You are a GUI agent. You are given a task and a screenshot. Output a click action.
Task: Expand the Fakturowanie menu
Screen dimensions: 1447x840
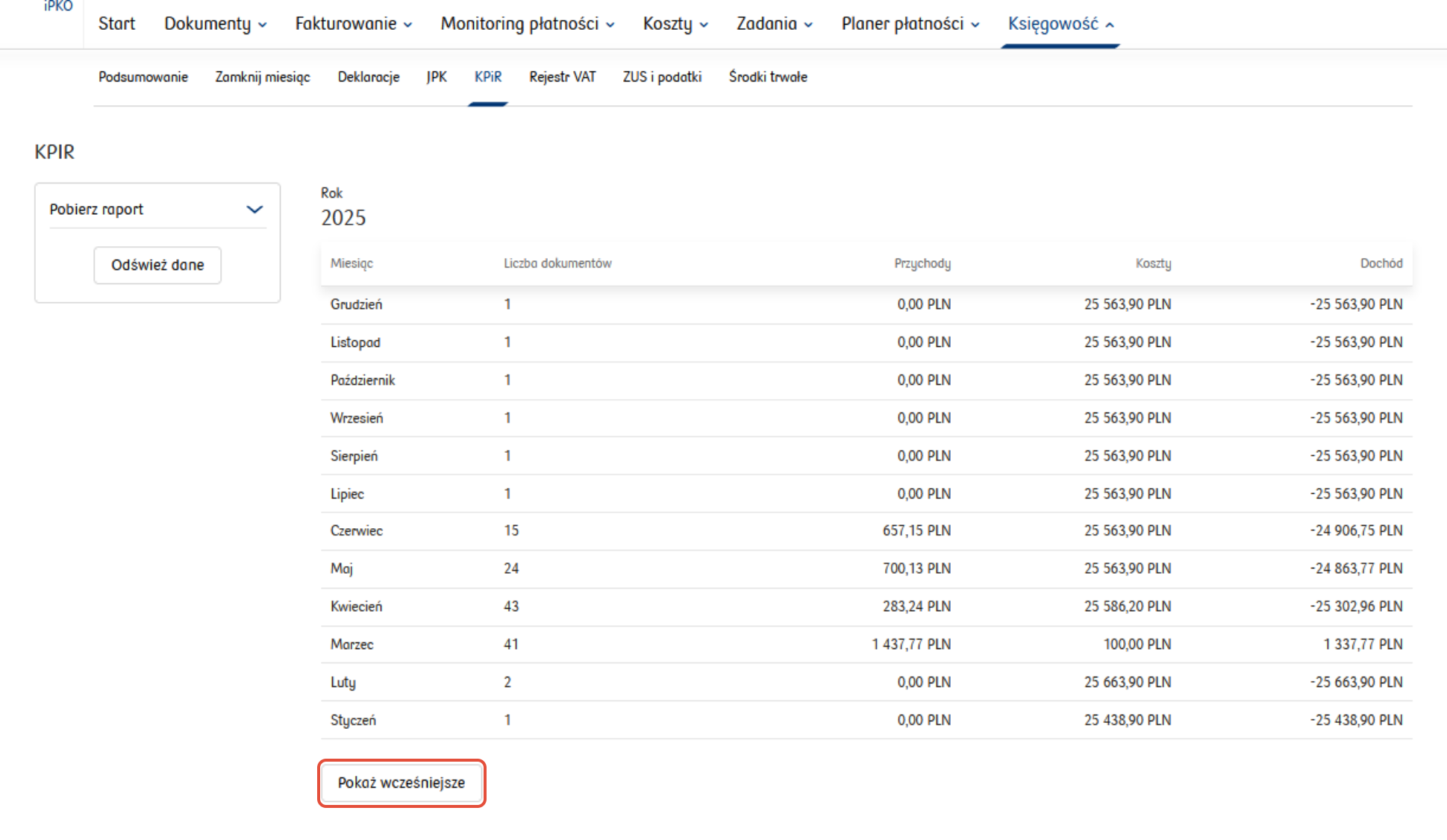pos(353,24)
